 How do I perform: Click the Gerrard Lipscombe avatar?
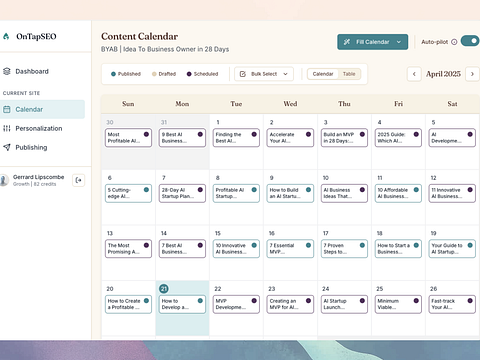point(4,180)
